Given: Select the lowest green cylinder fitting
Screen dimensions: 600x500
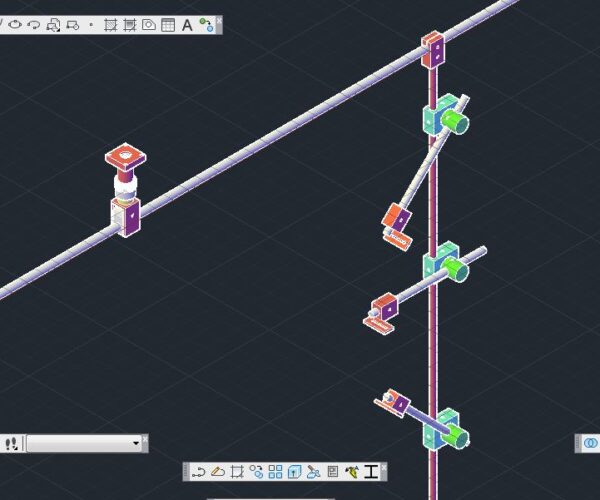Looking at the screenshot, I should 455,436.
